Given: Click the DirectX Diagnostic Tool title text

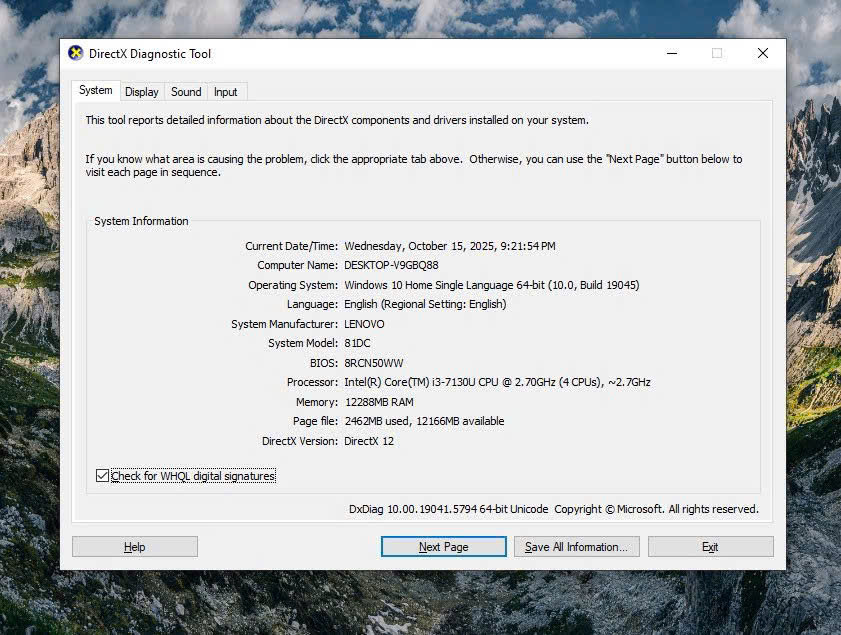Looking at the screenshot, I should coord(150,54).
